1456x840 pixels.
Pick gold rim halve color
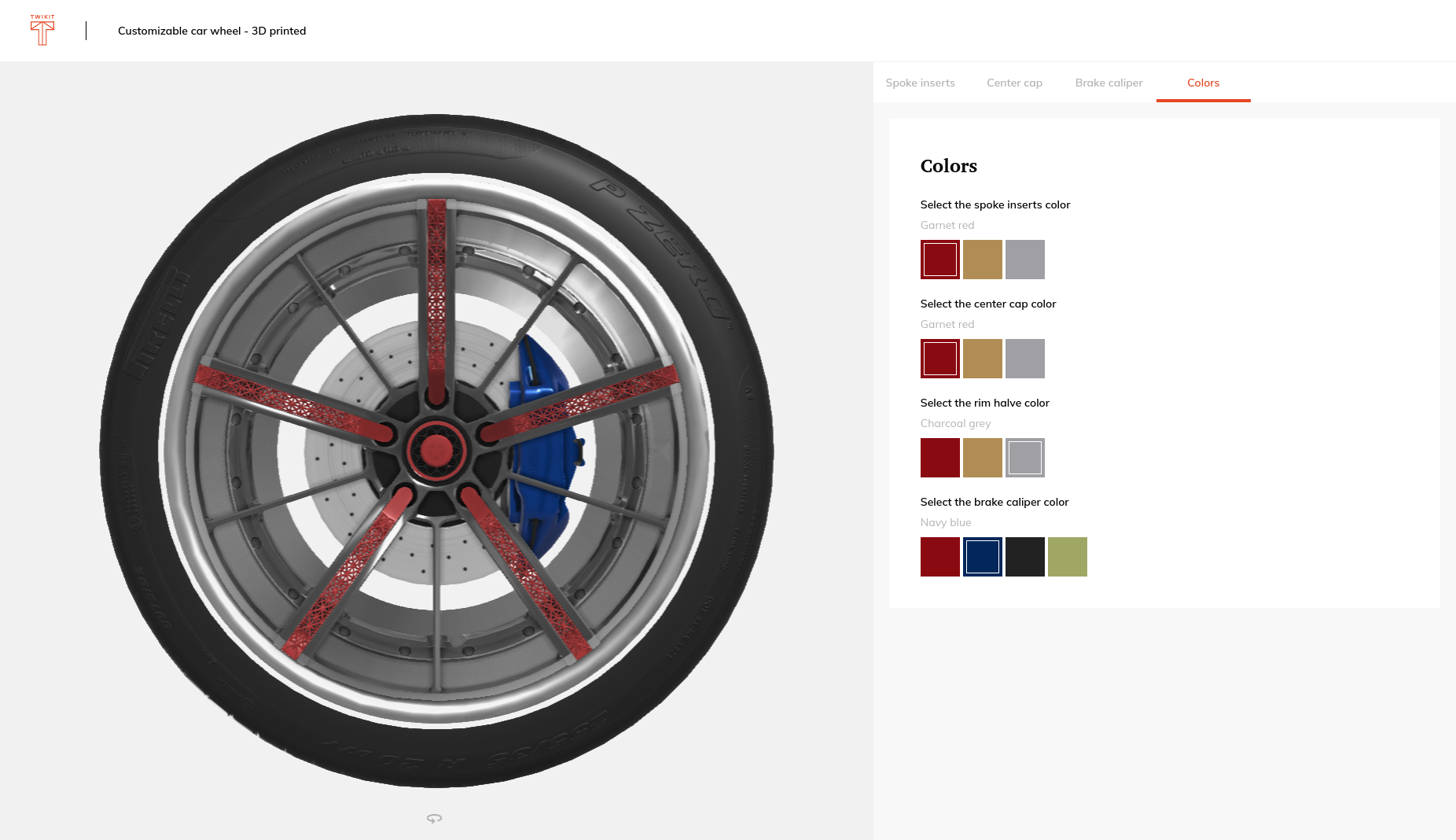coord(982,458)
